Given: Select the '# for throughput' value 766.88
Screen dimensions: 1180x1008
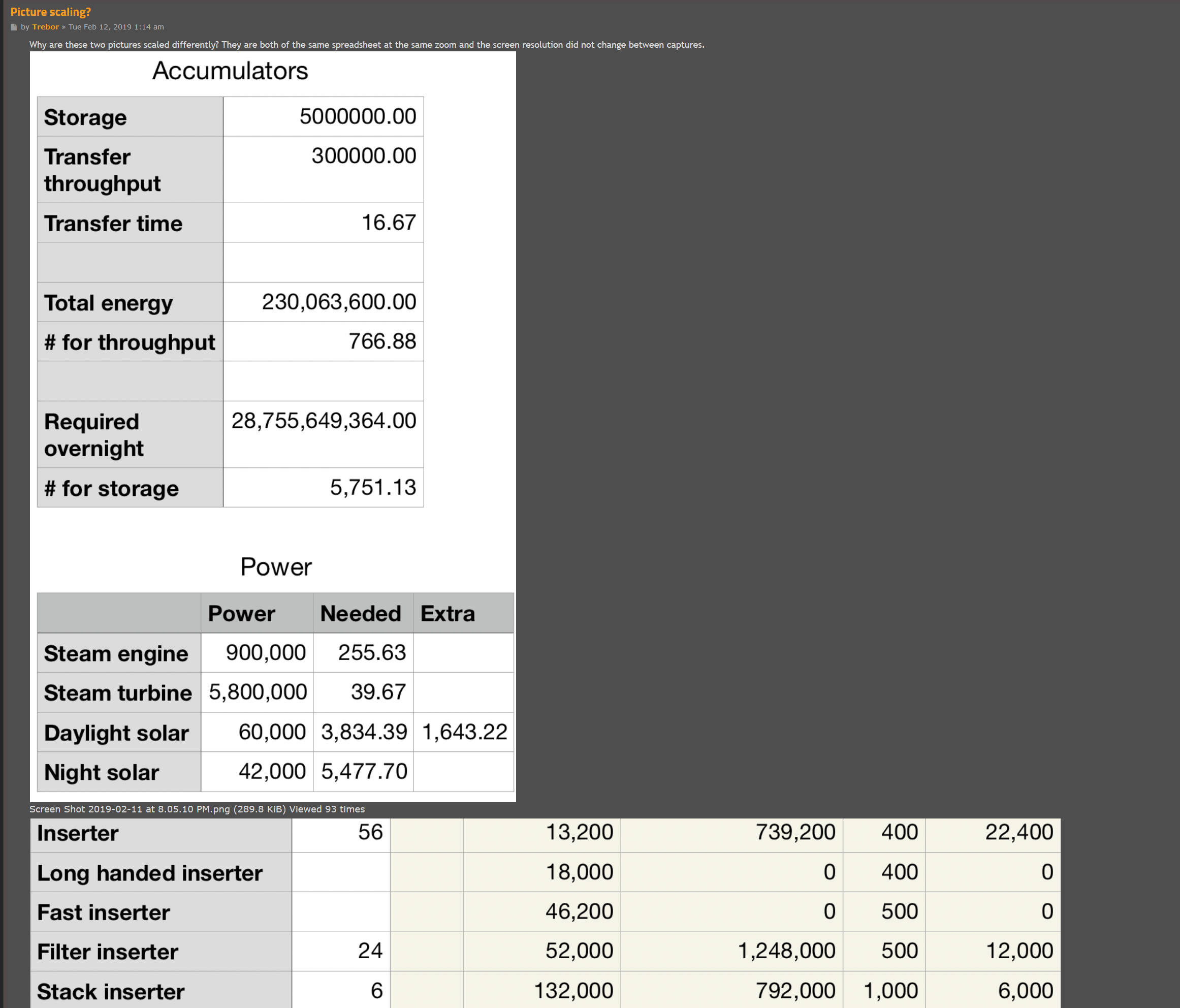Looking at the screenshot, I should [382, 341].
